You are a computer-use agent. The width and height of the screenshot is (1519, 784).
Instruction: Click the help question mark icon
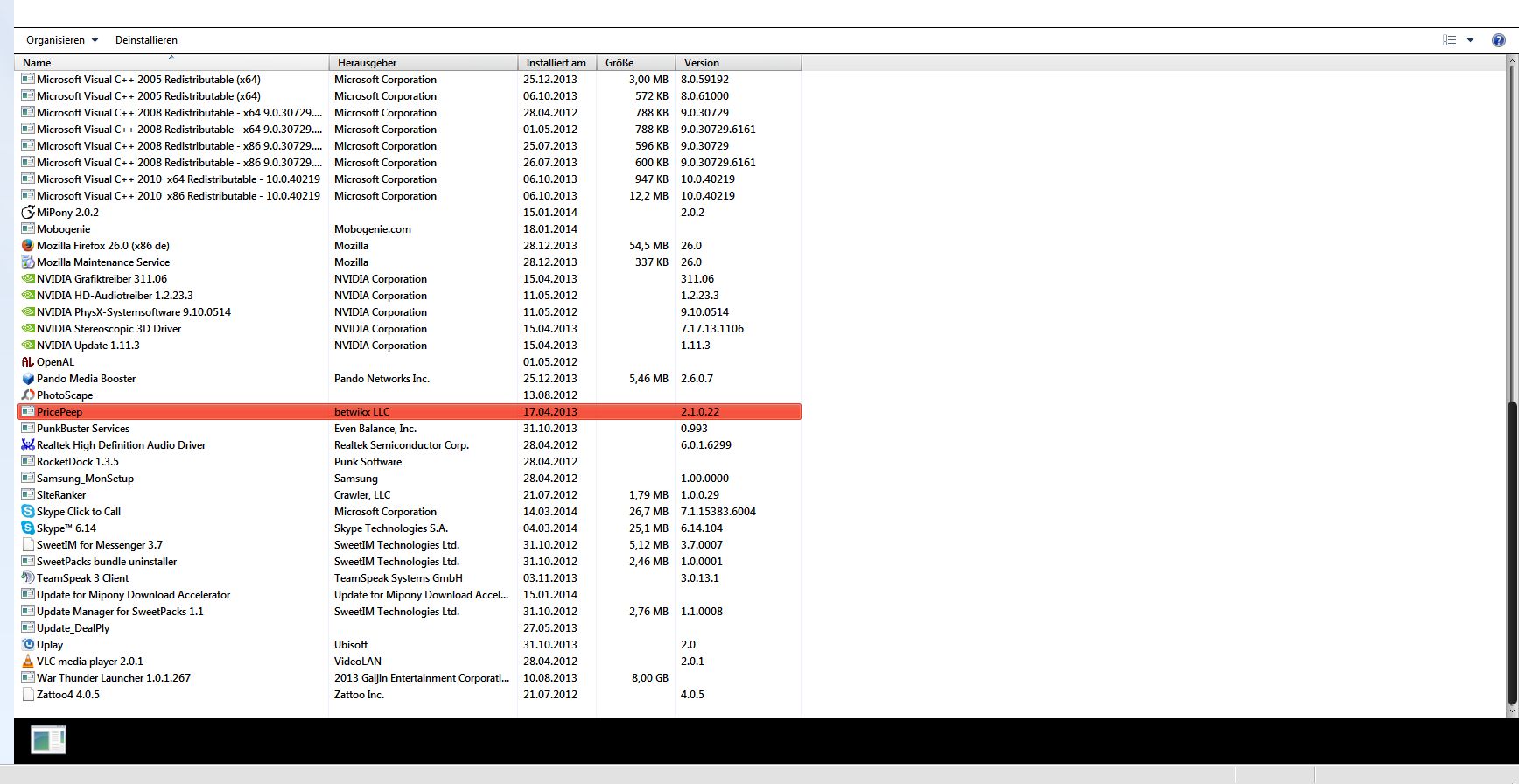click(1499, 40)
